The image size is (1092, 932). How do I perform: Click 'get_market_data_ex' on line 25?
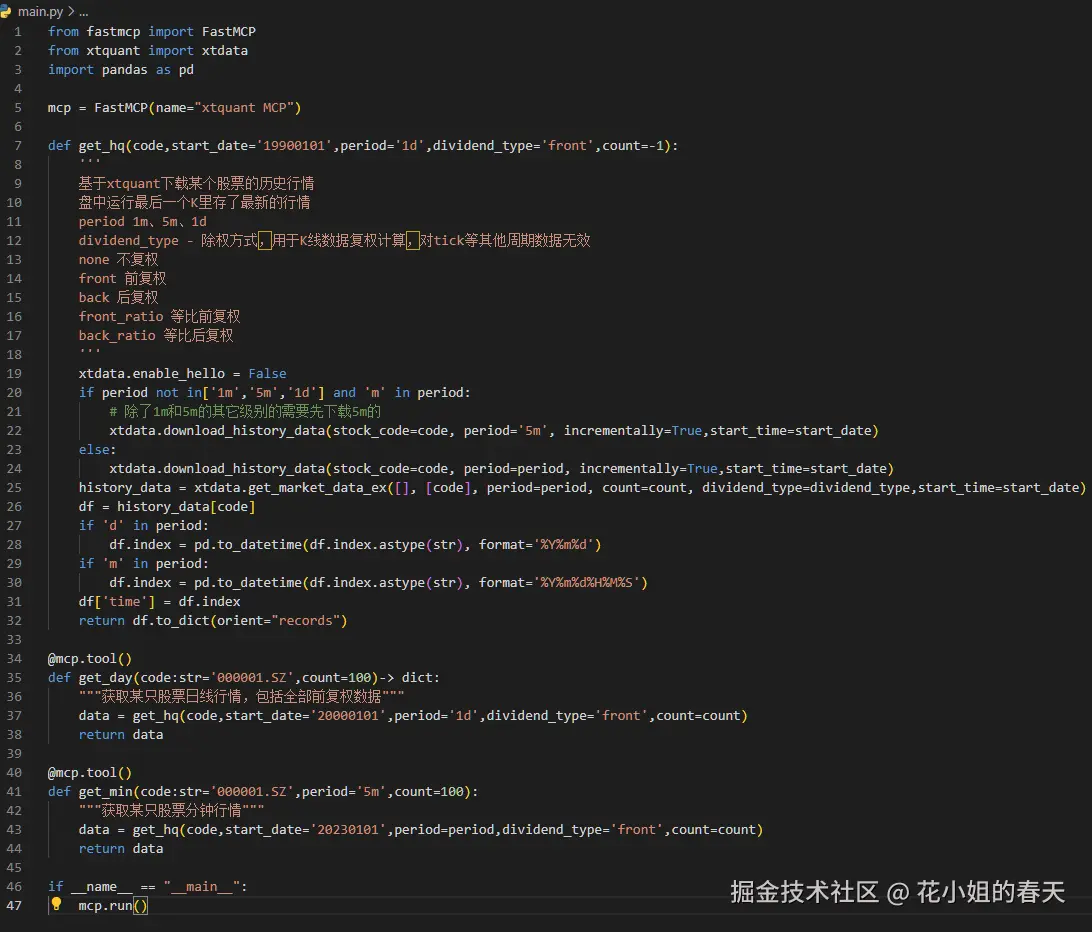(x=318, y=488)
